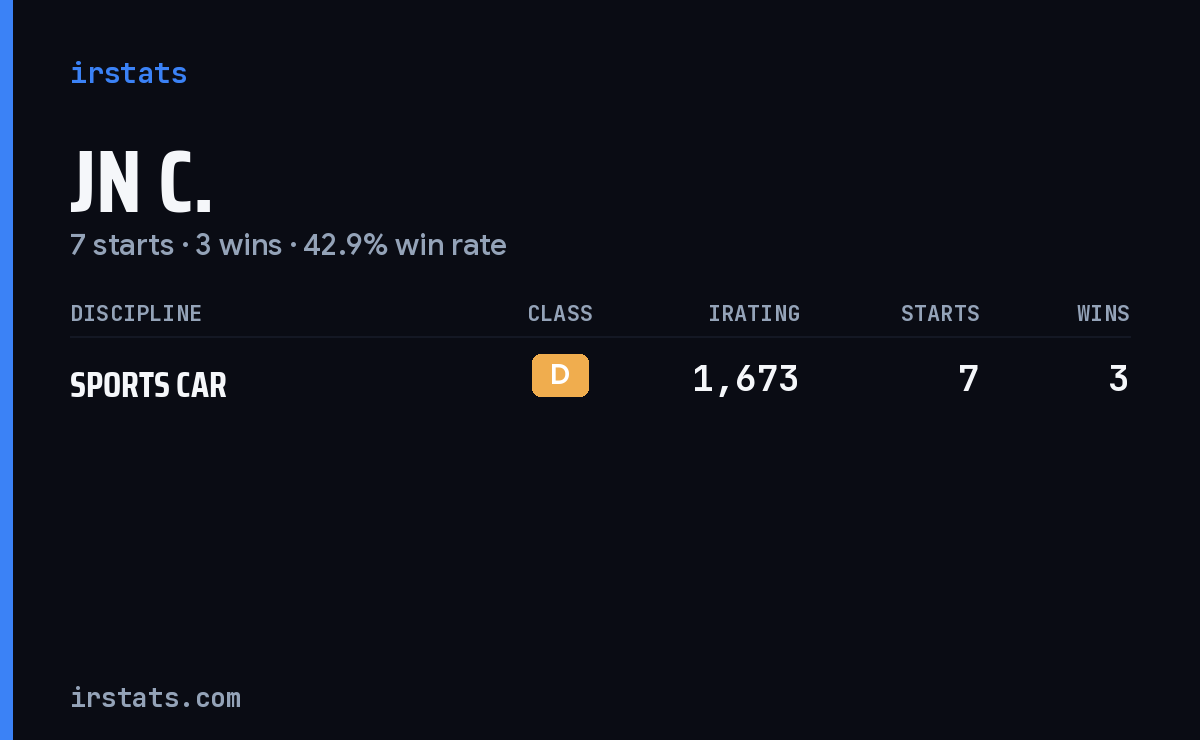Image resolution: width=1200 pixels, height=740 pixels.
Task: Click the divider line under table headers
Action: click(600, 337)
